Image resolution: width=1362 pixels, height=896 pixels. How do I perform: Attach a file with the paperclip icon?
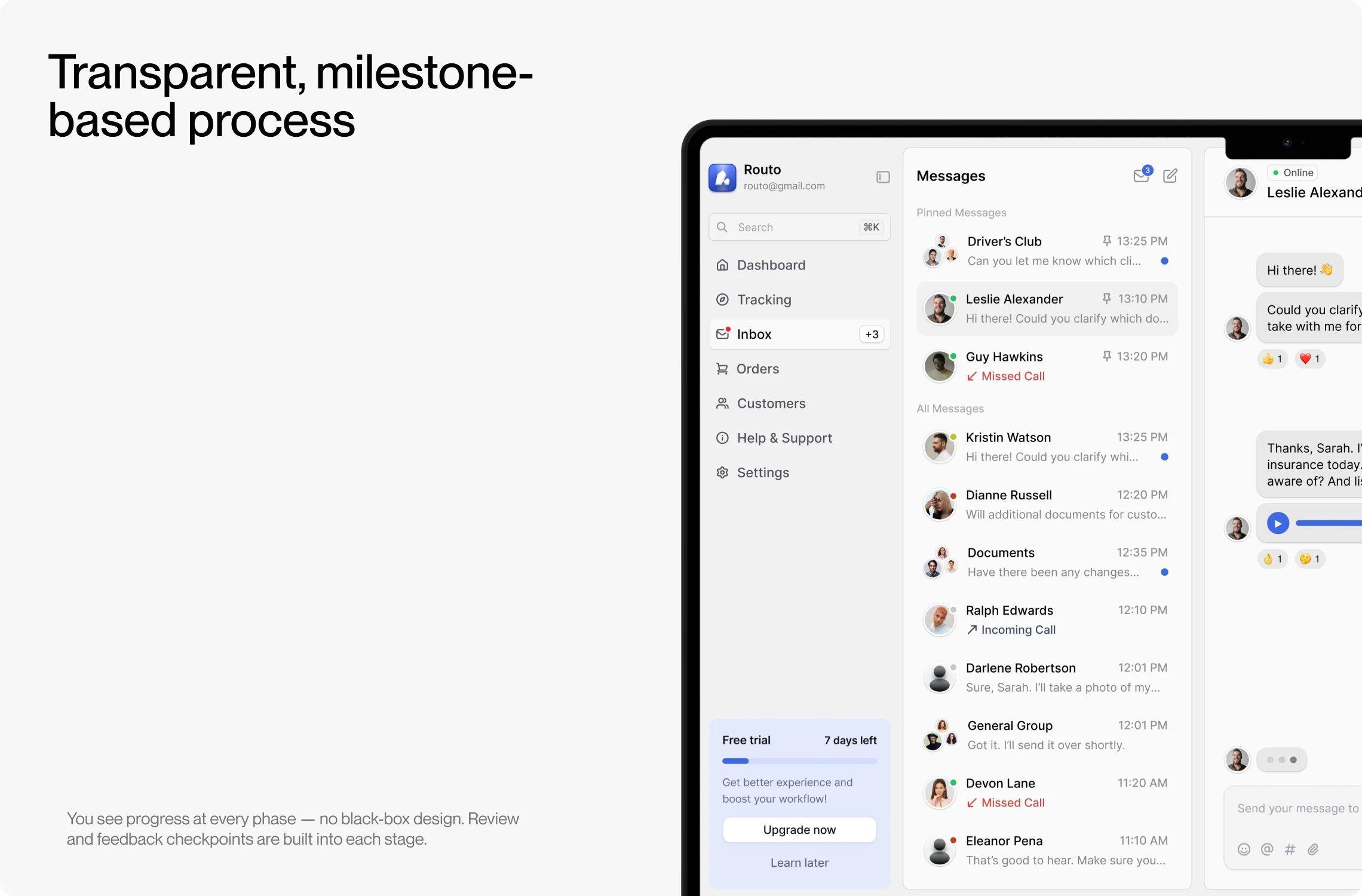1313,849
